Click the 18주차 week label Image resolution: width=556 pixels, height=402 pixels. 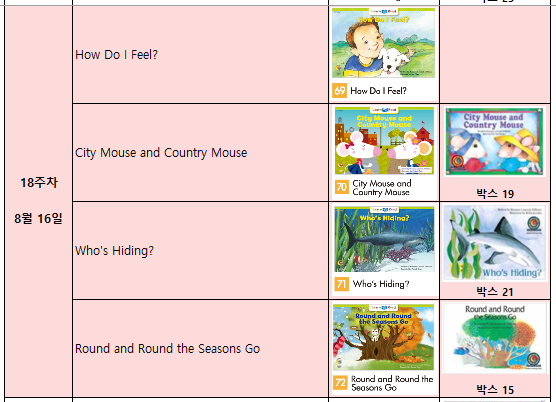39,183
